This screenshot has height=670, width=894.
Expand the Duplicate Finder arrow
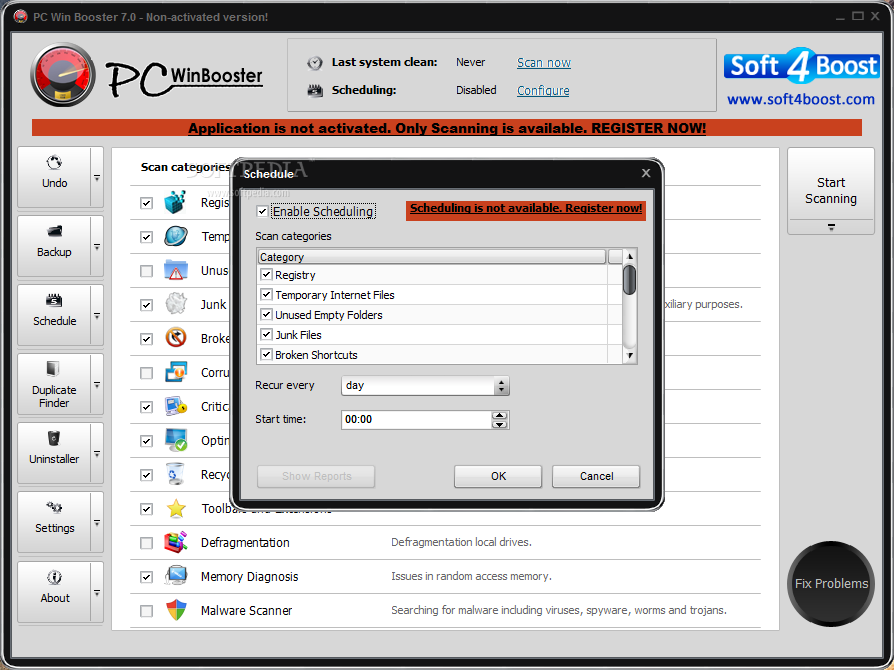pyautogui.click(x=97, y=385)
